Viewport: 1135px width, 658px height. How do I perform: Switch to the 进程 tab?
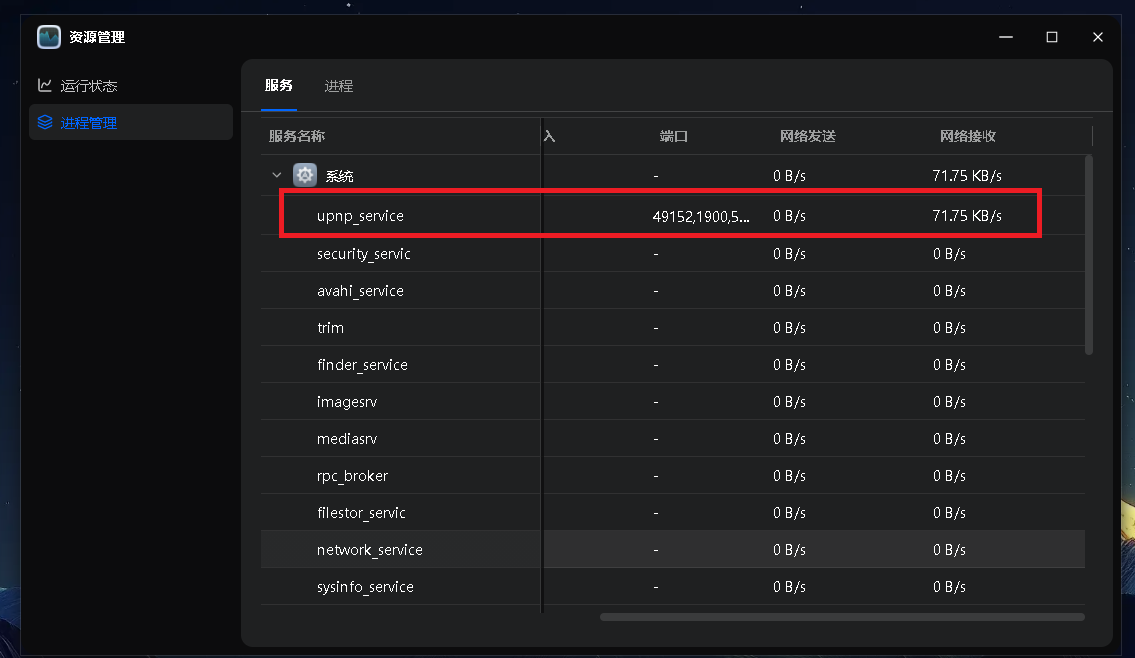pyautogui.click(x=339, y=86)
